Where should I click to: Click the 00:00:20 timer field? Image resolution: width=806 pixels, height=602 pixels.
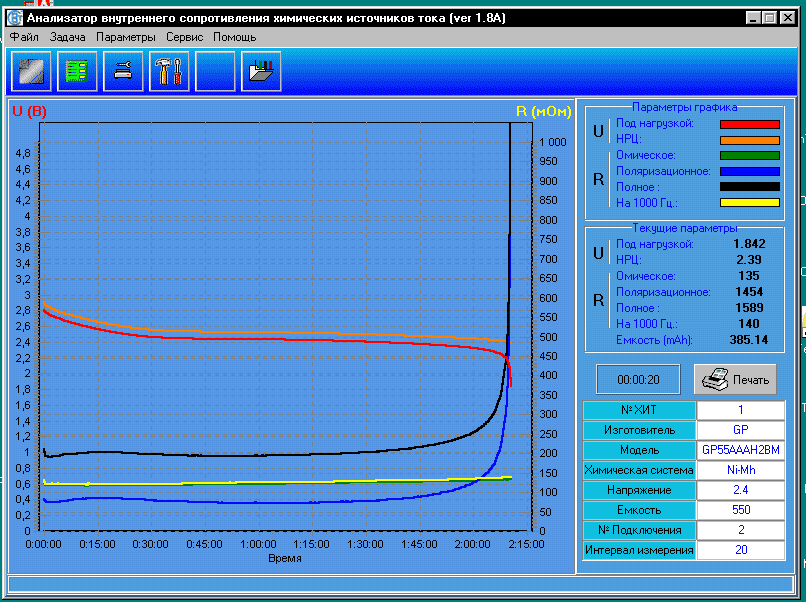[x=638, y=380]
